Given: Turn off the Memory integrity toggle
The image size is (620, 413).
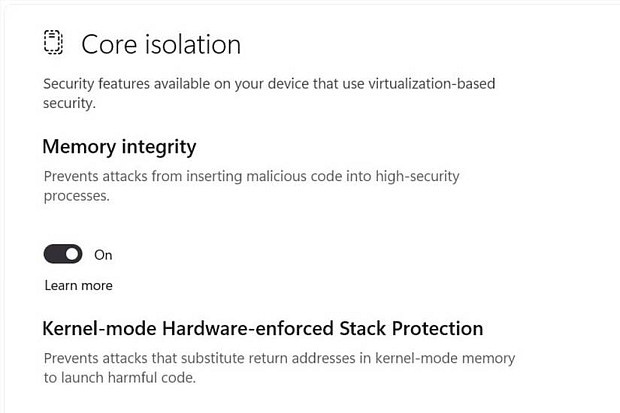Looking at the screenshot, I should point(63,254).
